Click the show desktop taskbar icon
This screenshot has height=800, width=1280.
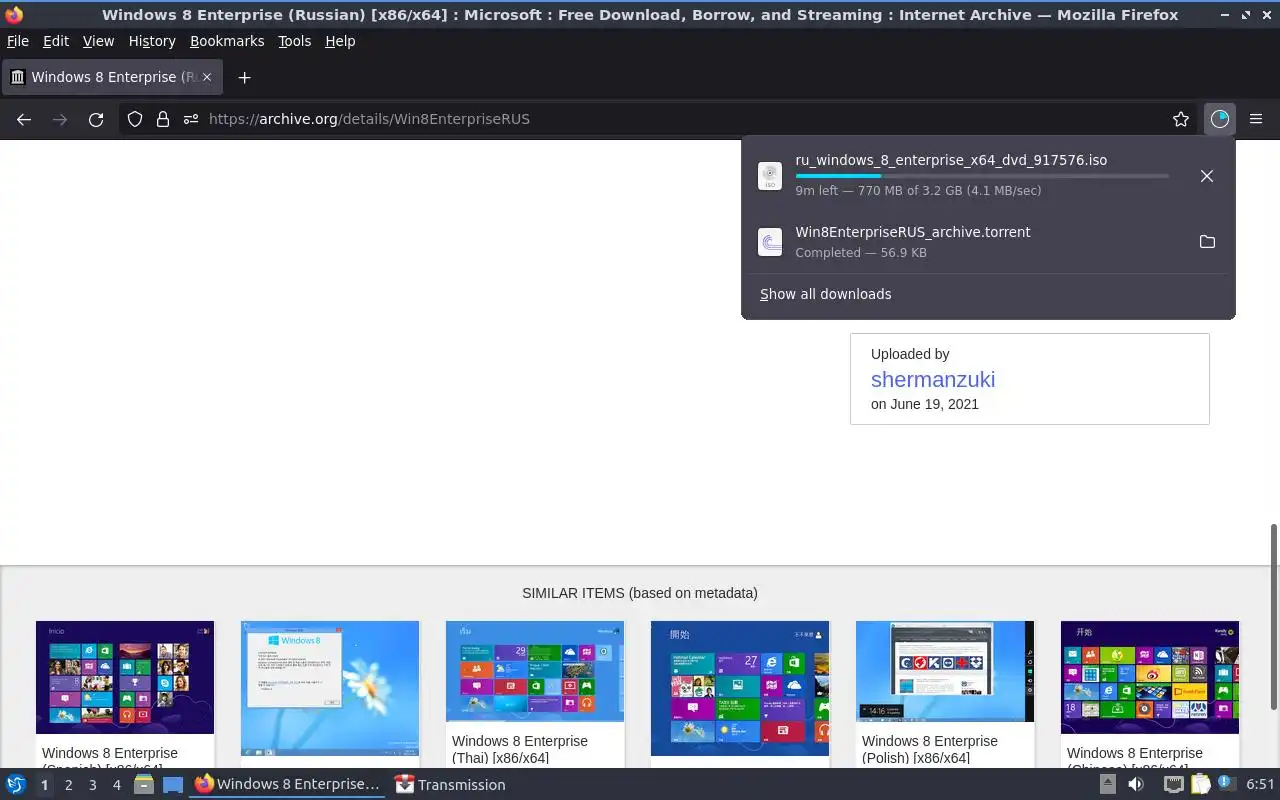tap(173, 785)
